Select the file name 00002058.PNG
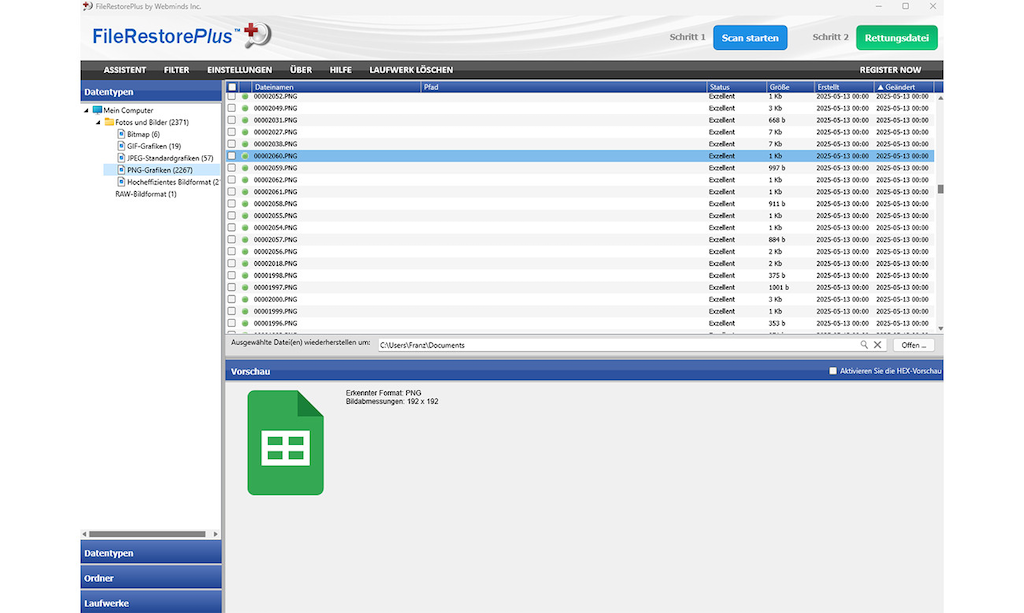1024x613 pixels. (275, 204)
